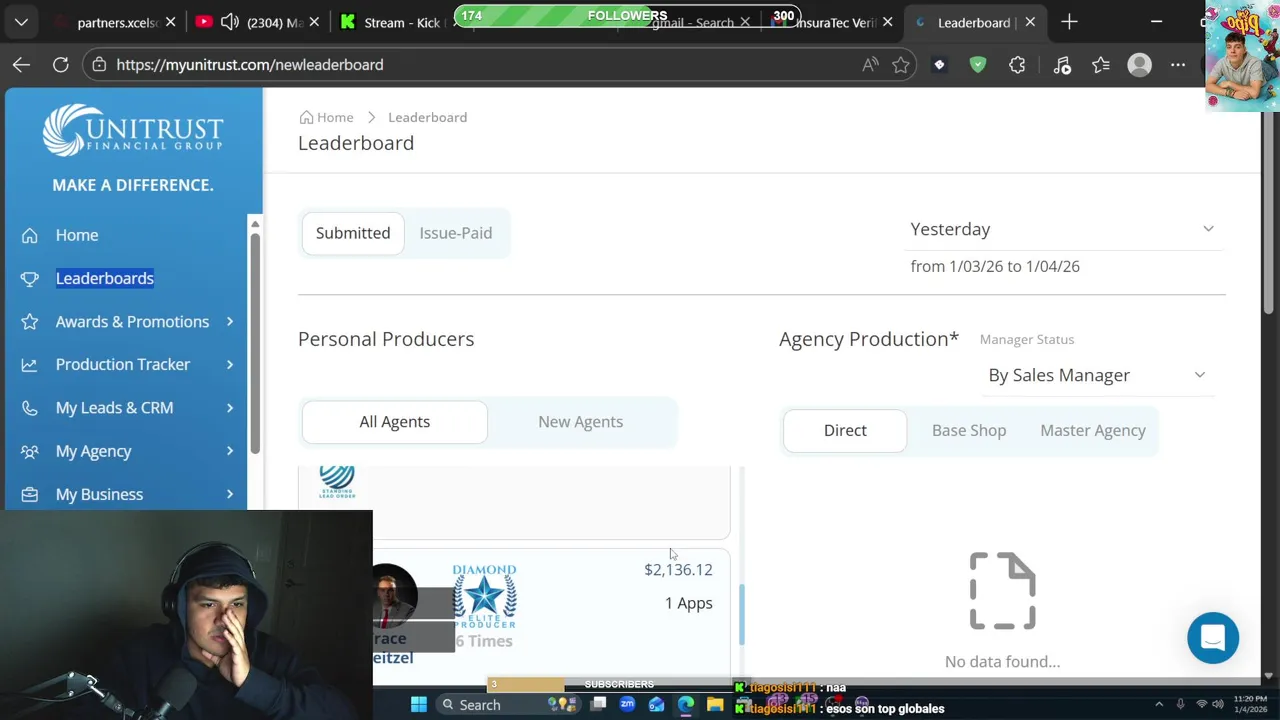Open the My Agency menu label
1280x720 pixels.
[x=94, y=451]
